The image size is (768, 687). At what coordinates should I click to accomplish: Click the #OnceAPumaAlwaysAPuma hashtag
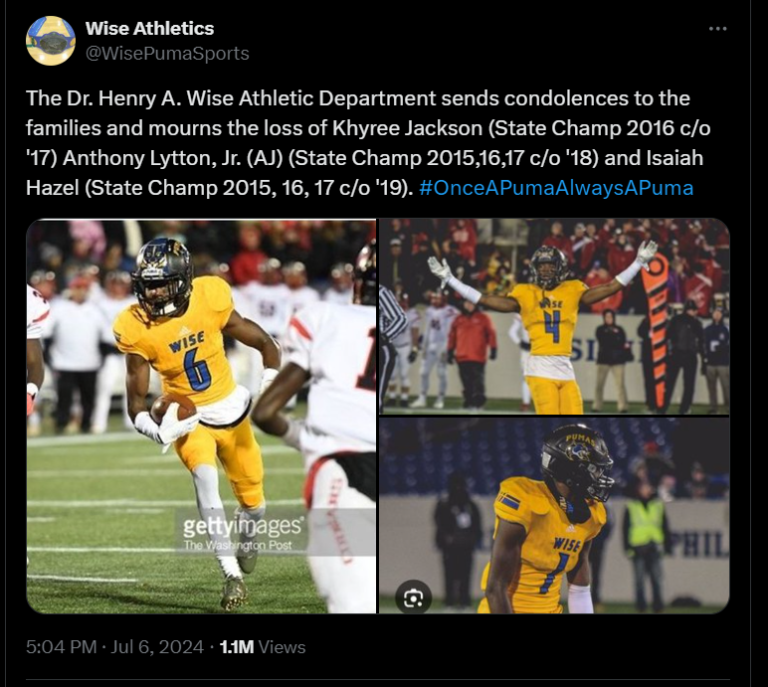[x=556, y=188]
